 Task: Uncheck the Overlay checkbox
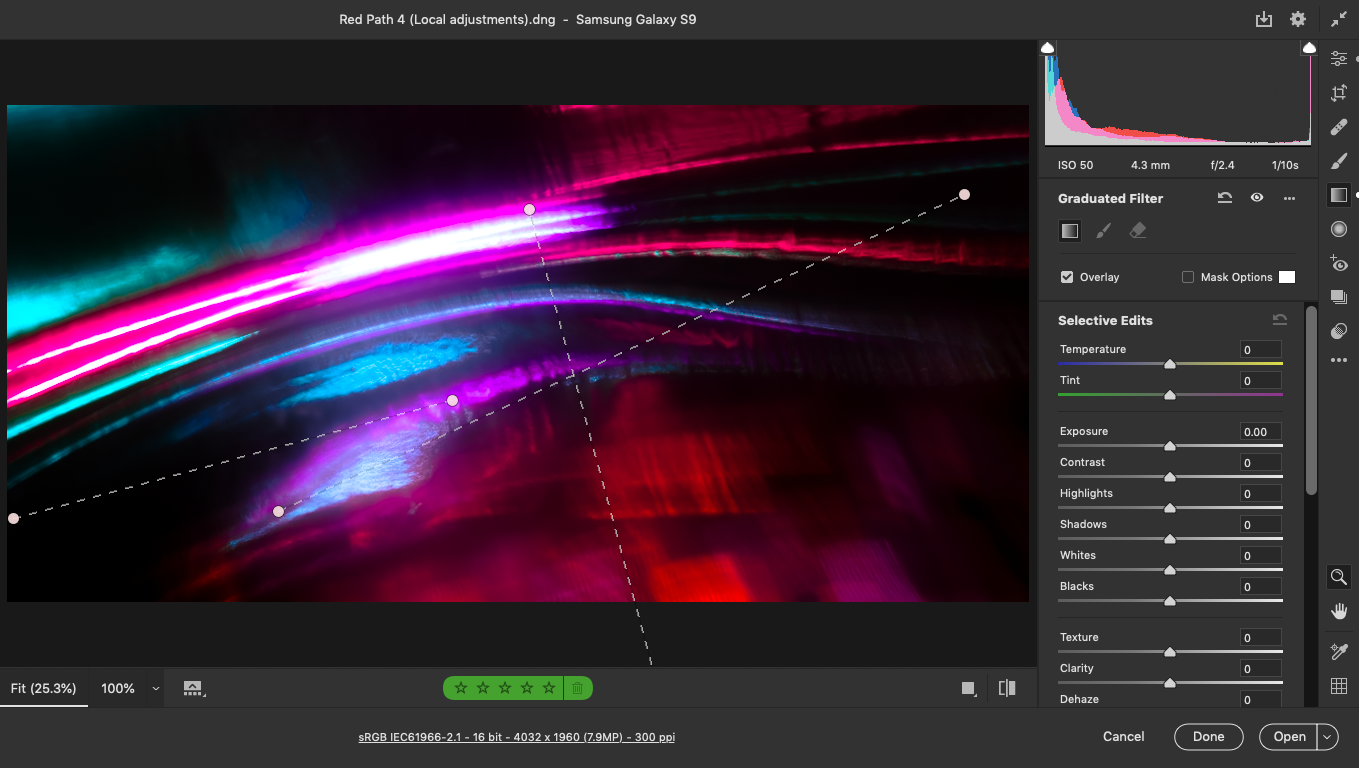click(1067, 277)
